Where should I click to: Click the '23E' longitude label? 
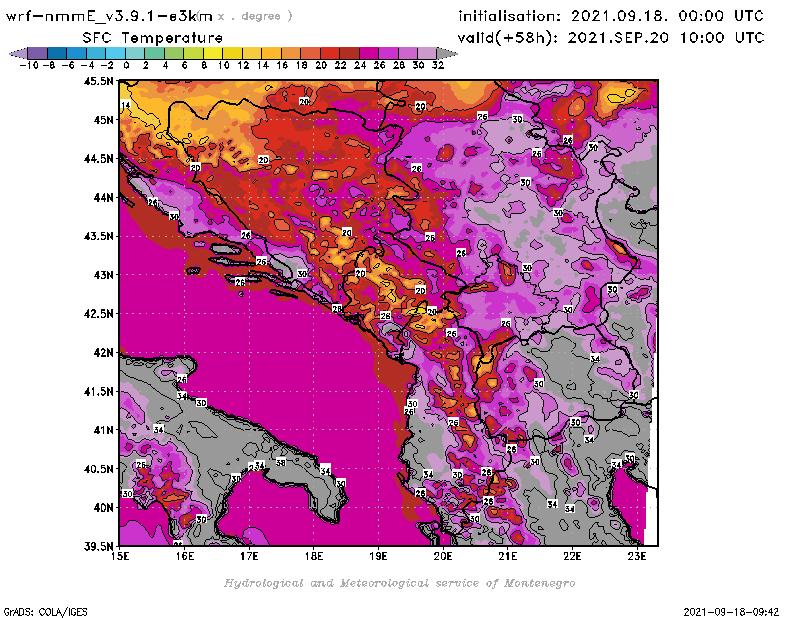coord(637,556)
